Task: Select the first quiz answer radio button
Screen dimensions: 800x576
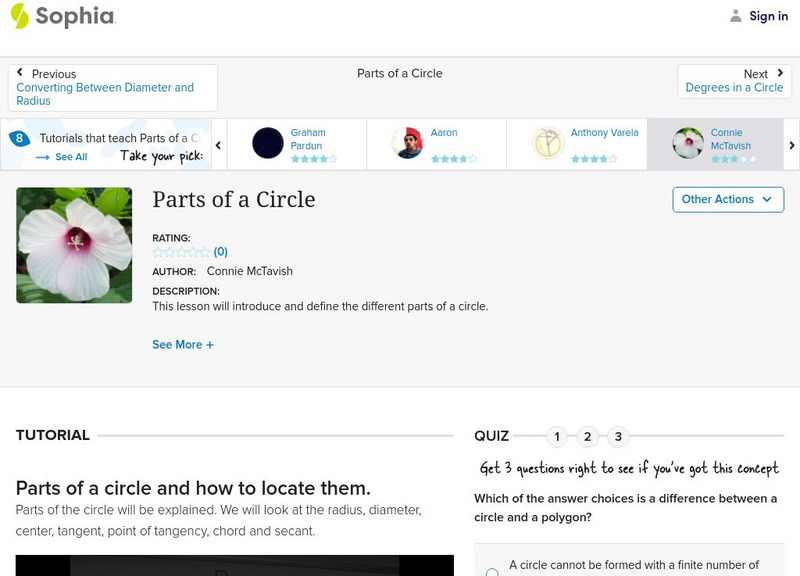Action: [x=492, y=572]
